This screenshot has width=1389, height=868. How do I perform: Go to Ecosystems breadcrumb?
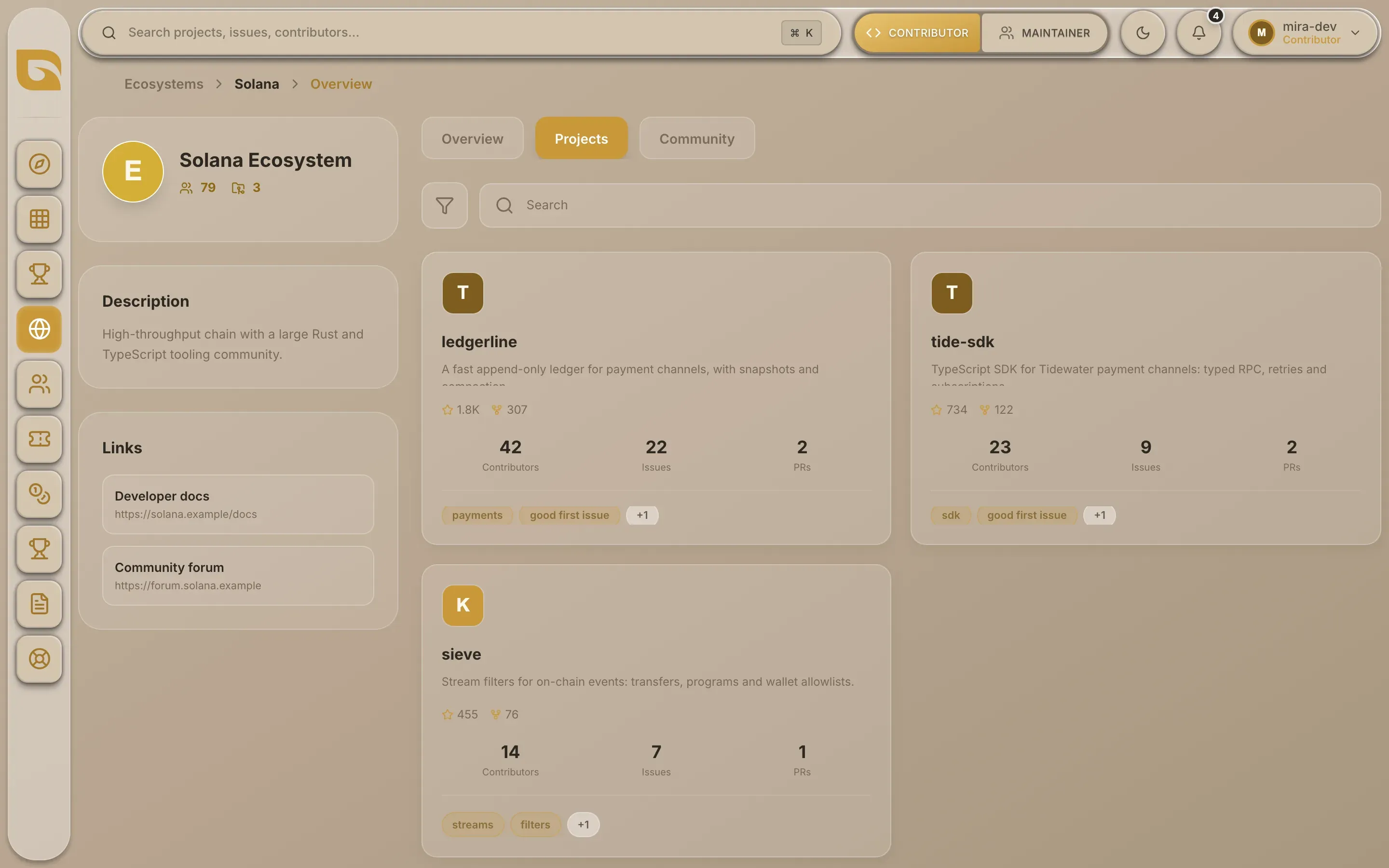pyautogui.click(x=163, y=84)
